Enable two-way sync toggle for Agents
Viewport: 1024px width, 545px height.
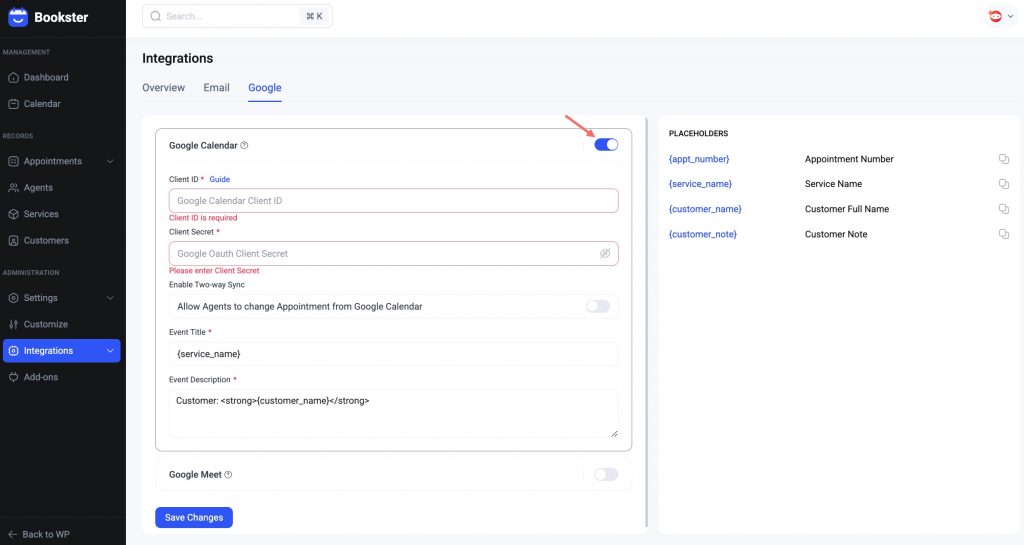click(598, 306)
